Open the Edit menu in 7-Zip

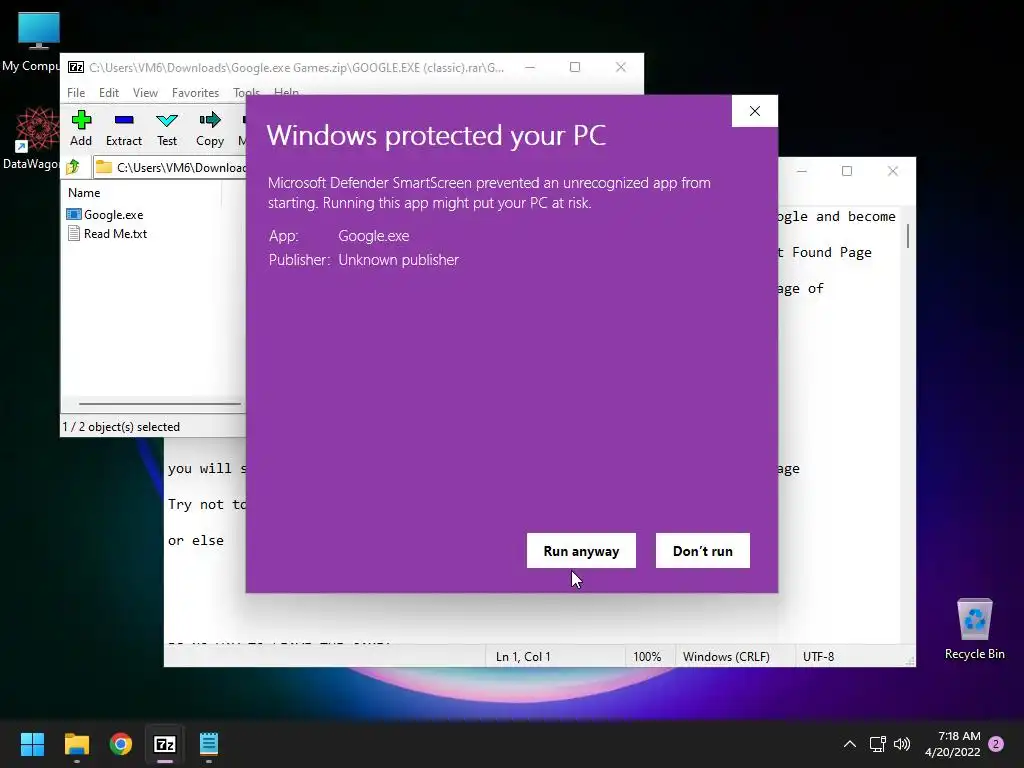point(108,93)
